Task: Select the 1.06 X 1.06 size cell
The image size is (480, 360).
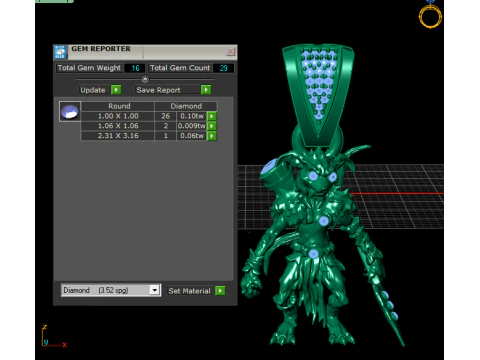Action: coord(118,126)
